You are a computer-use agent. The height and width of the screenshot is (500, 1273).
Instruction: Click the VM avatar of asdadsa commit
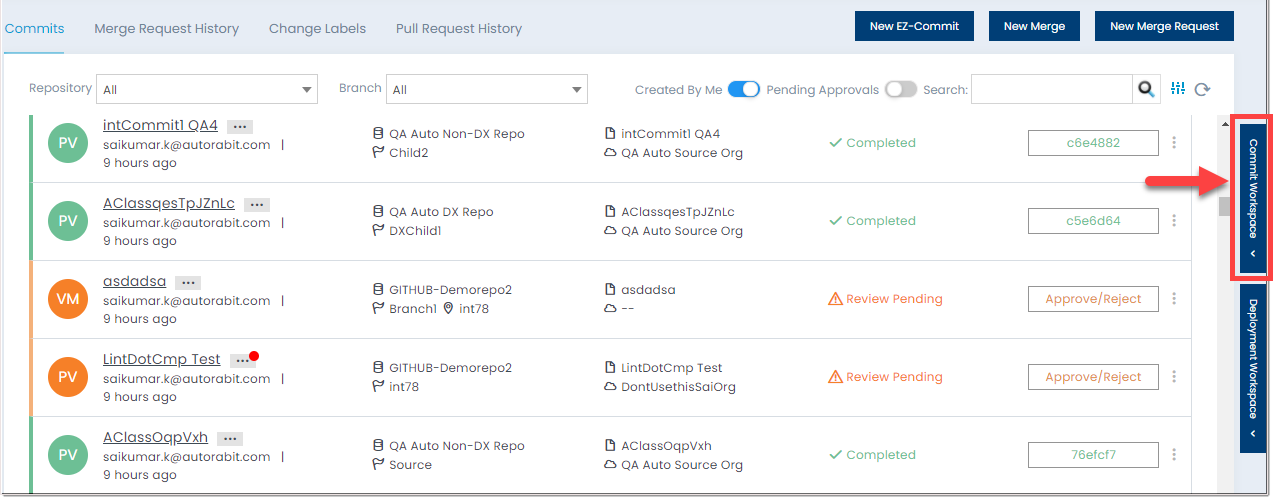pos(68,299)
